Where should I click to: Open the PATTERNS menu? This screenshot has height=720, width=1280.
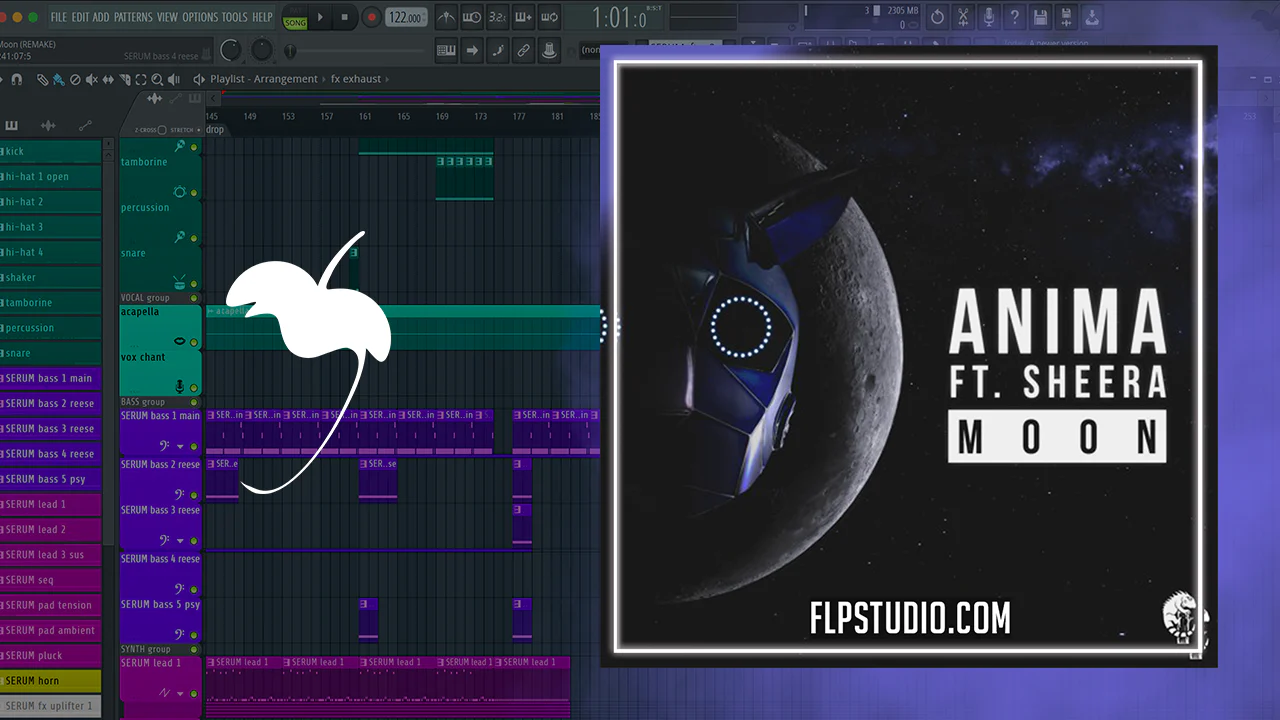[x=133, y=17]
